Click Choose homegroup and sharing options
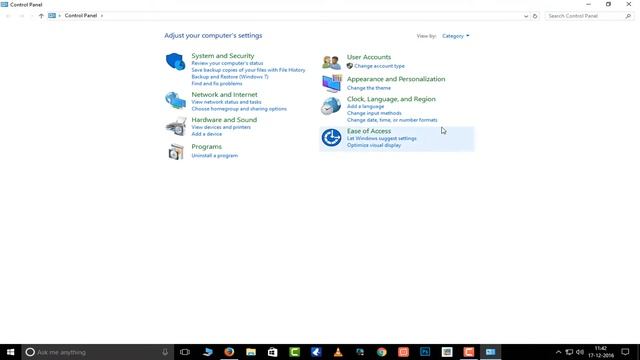The height and width of the screenshot is (360, 640). [239, 109]
